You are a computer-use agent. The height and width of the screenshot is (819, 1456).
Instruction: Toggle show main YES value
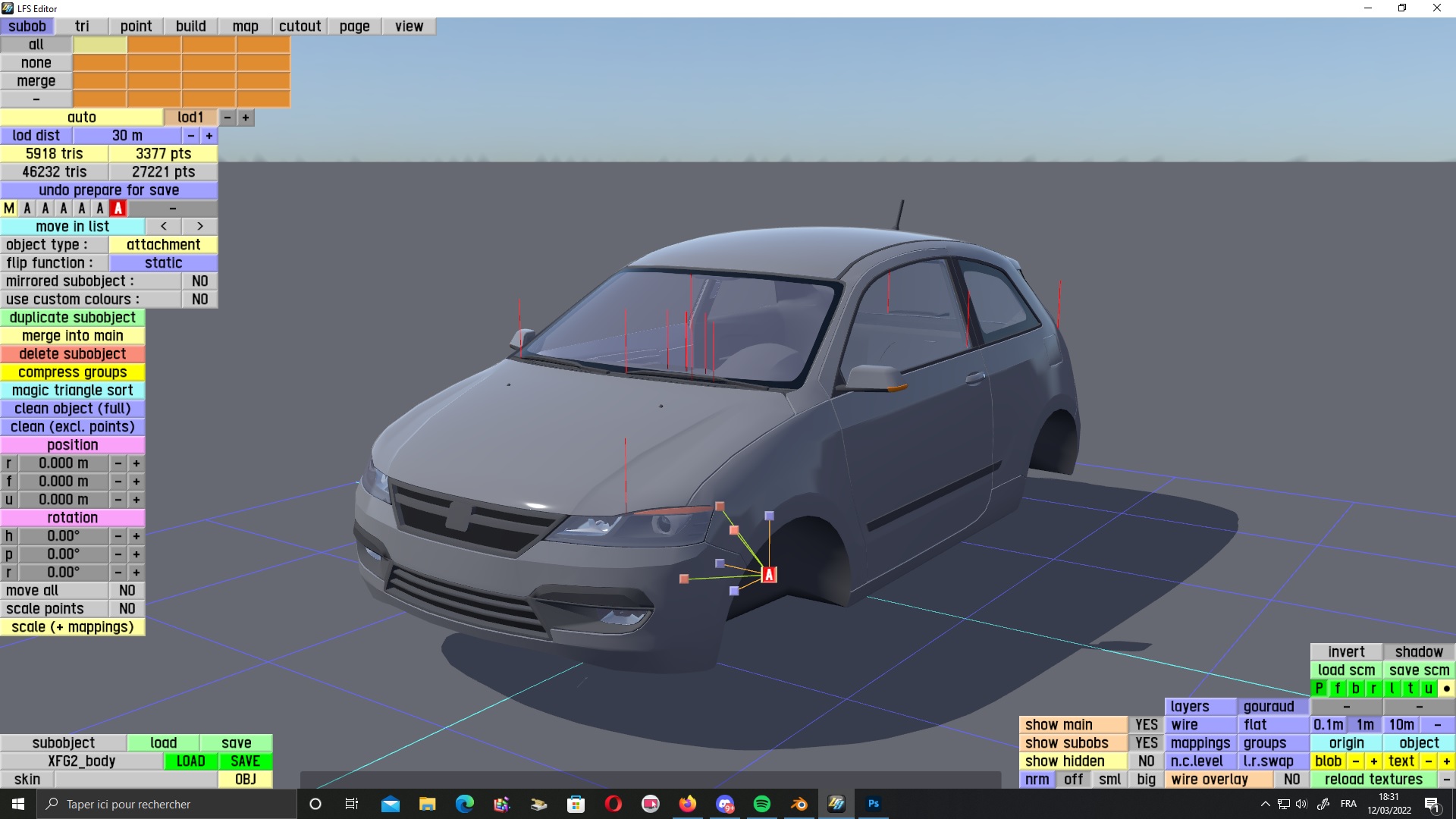tap(1146, 725)
